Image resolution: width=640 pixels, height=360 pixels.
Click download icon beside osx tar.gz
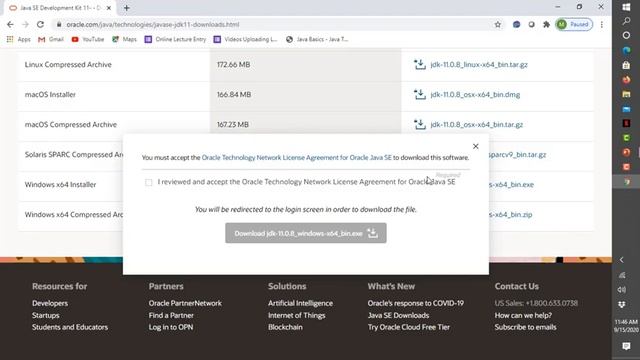click(420, 124)
